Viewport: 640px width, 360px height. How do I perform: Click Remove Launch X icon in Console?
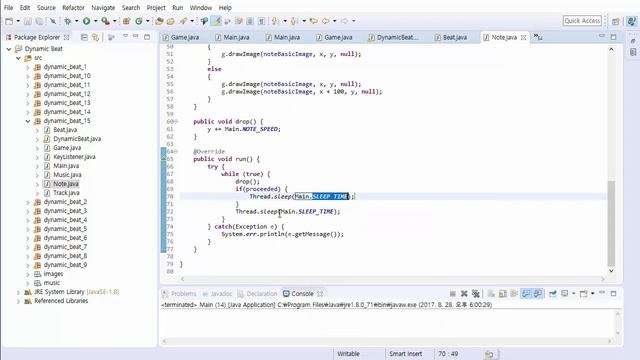pyautogui.click(x=464, y=293)
